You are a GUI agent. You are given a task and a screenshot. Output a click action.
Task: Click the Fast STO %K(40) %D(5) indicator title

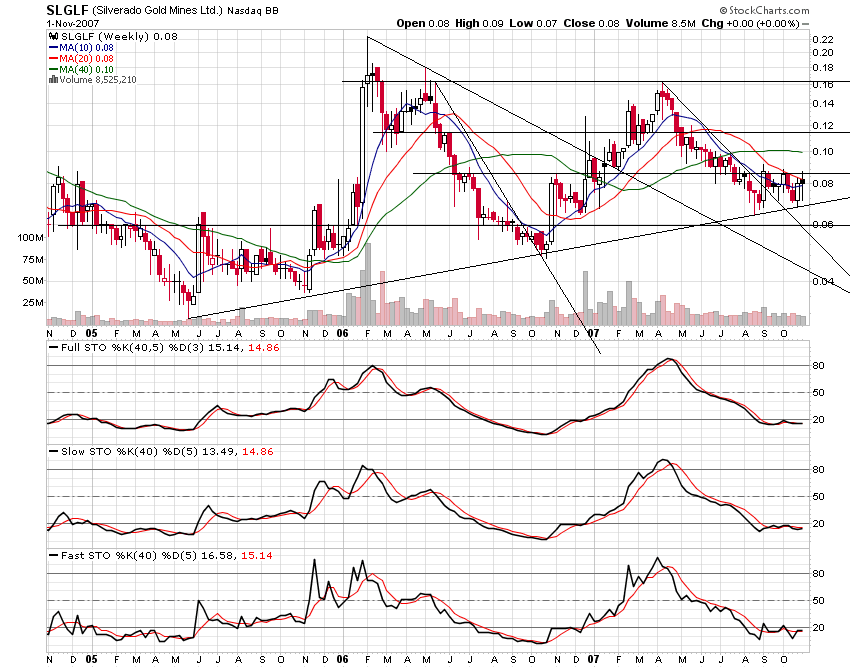click(x=129, y=555)
